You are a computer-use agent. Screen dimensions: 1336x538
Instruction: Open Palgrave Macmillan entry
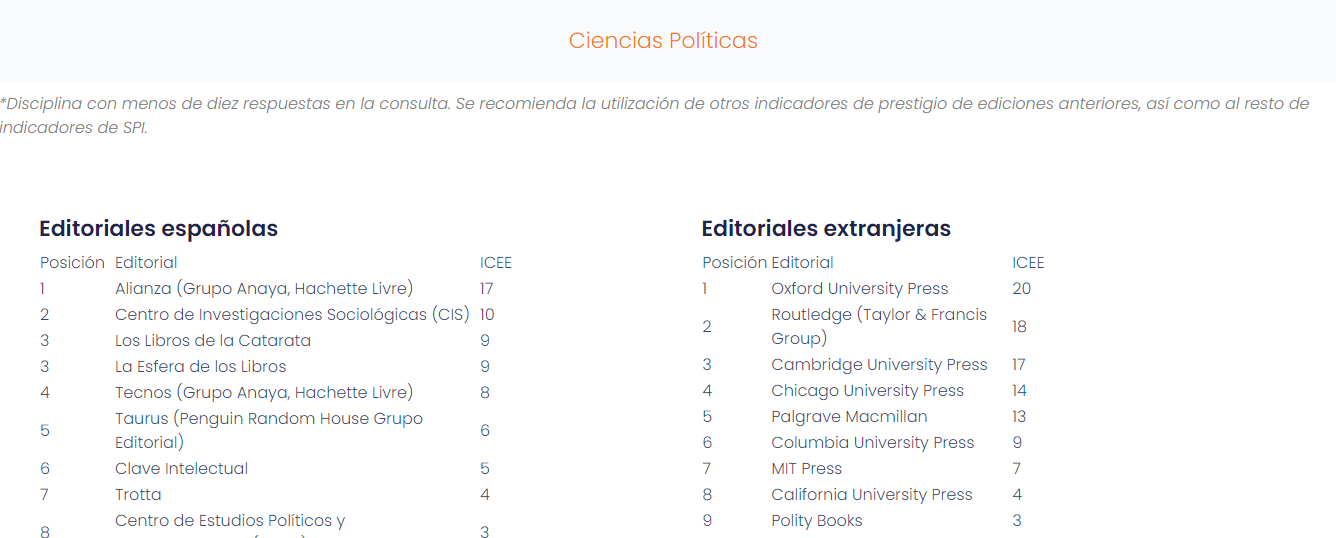tap(849, 417)
